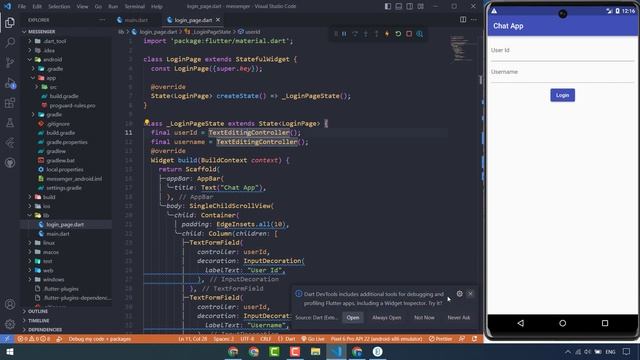The width and height of the screenshot is (640, 360).
Task: Trigger Flutter Hot Reload lightning icon
Action: click(x=387, y=34)
